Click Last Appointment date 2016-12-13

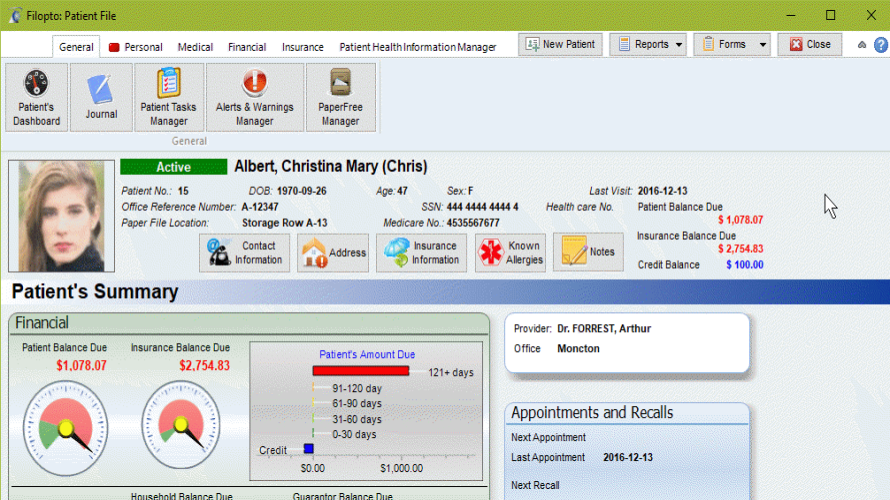(628, 457)
